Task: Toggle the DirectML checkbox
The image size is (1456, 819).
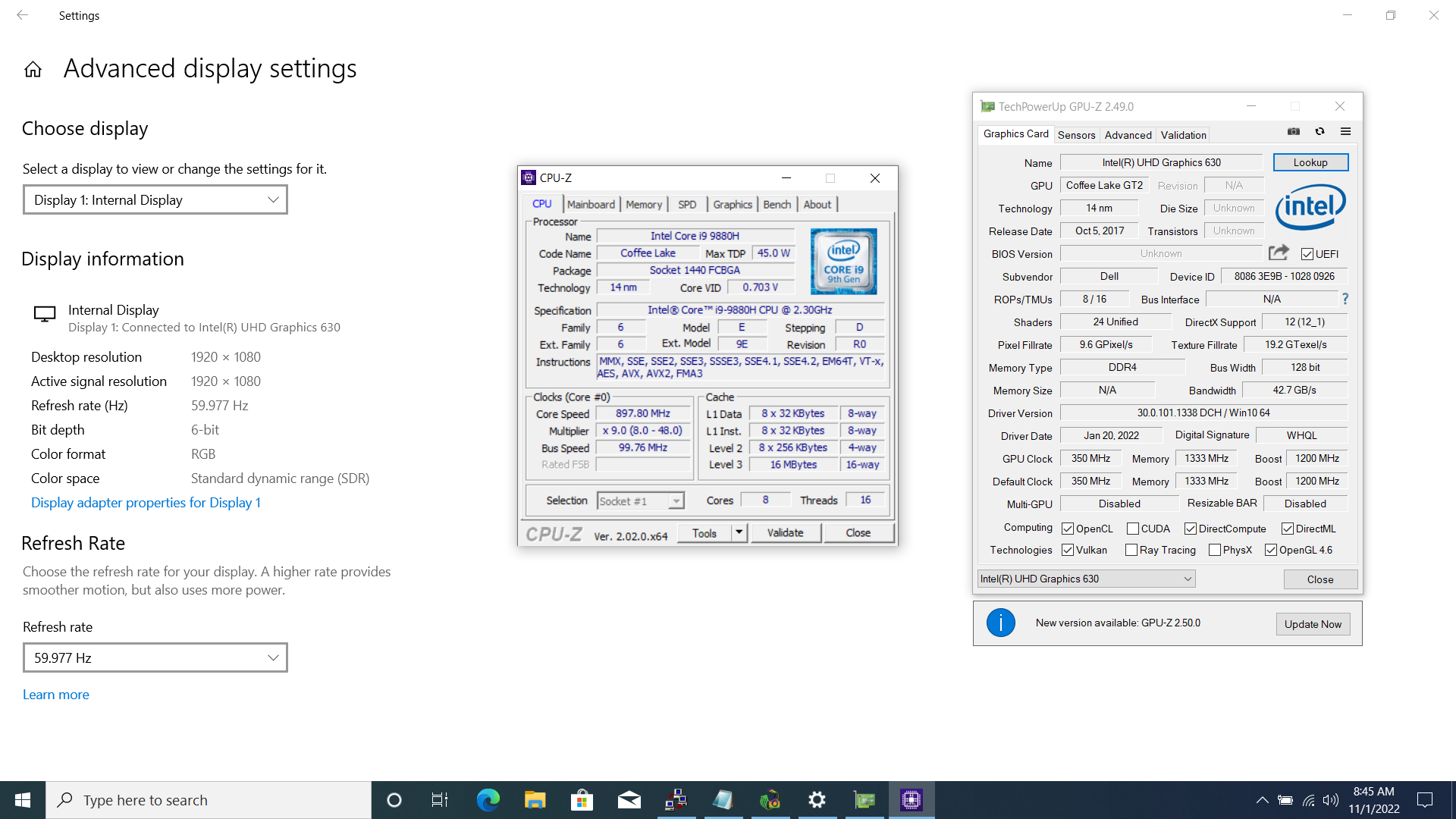Action: pos(1288,529)
